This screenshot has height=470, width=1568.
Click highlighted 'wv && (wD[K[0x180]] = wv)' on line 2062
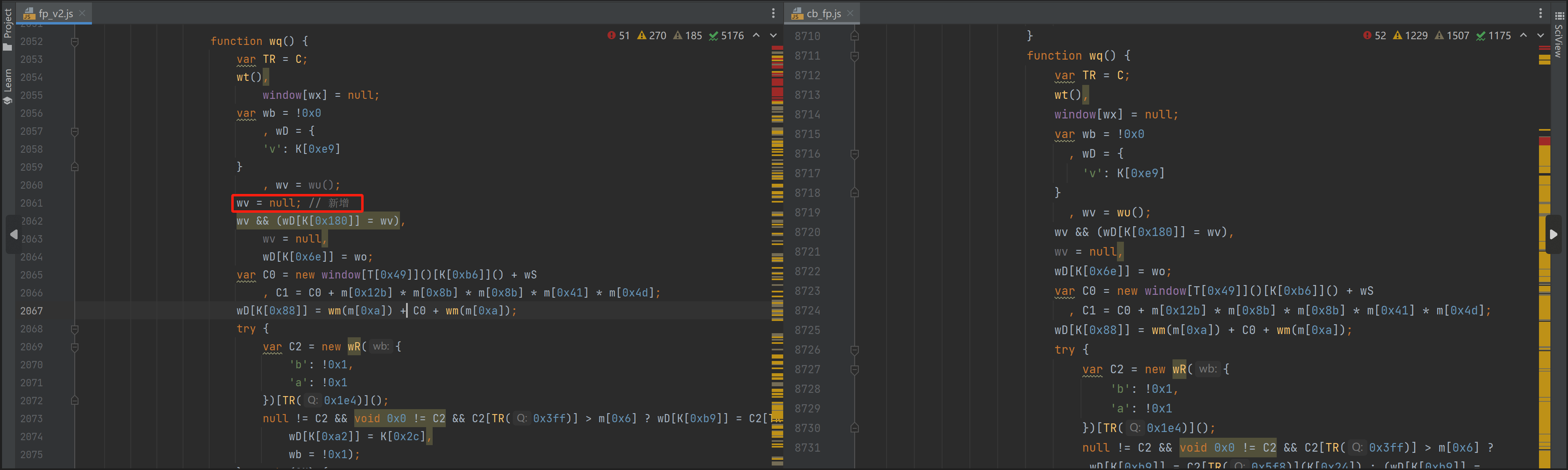point(318,221)
